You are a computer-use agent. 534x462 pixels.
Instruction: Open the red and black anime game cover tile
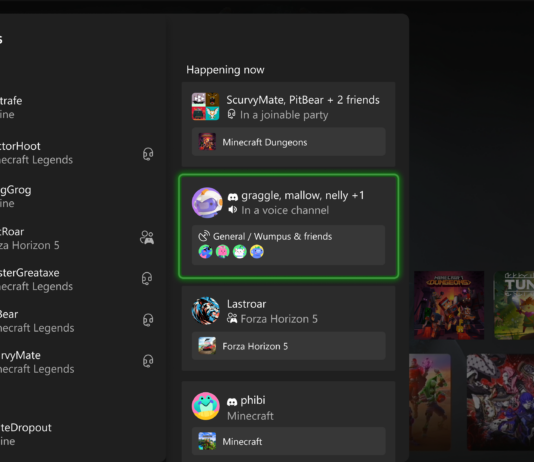tap(500, 402)
